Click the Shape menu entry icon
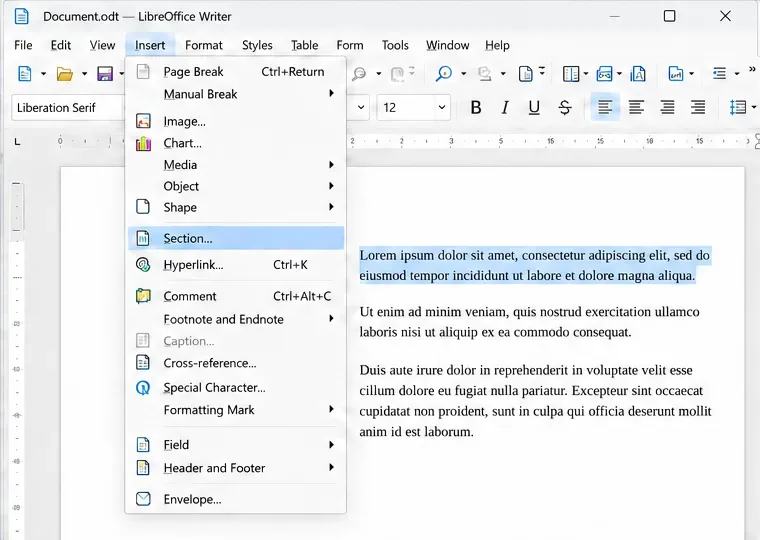The width and height of the screenshot is (760, 540). pyautogui.click(x=143, y=206)
